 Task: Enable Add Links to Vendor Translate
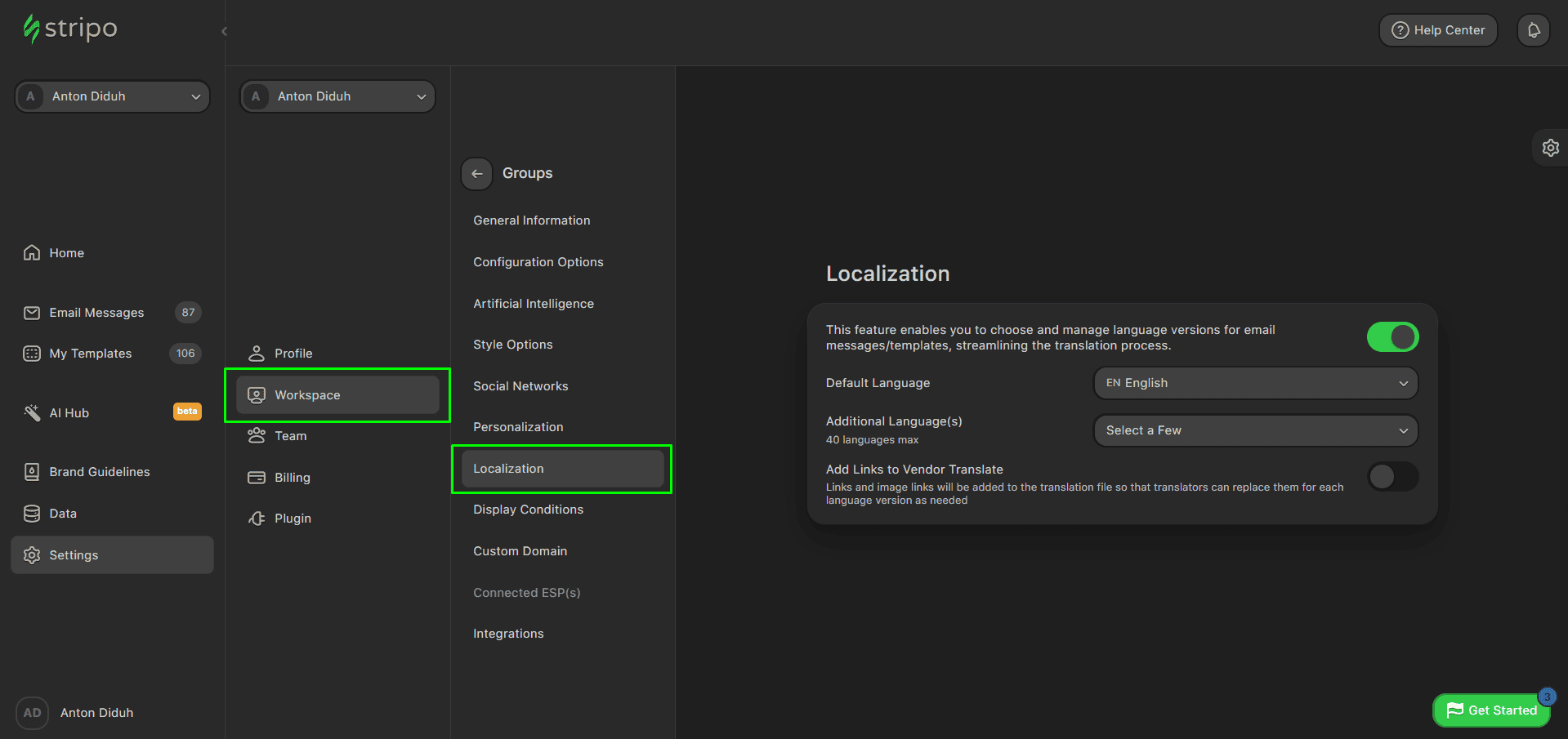[1392, 477]
